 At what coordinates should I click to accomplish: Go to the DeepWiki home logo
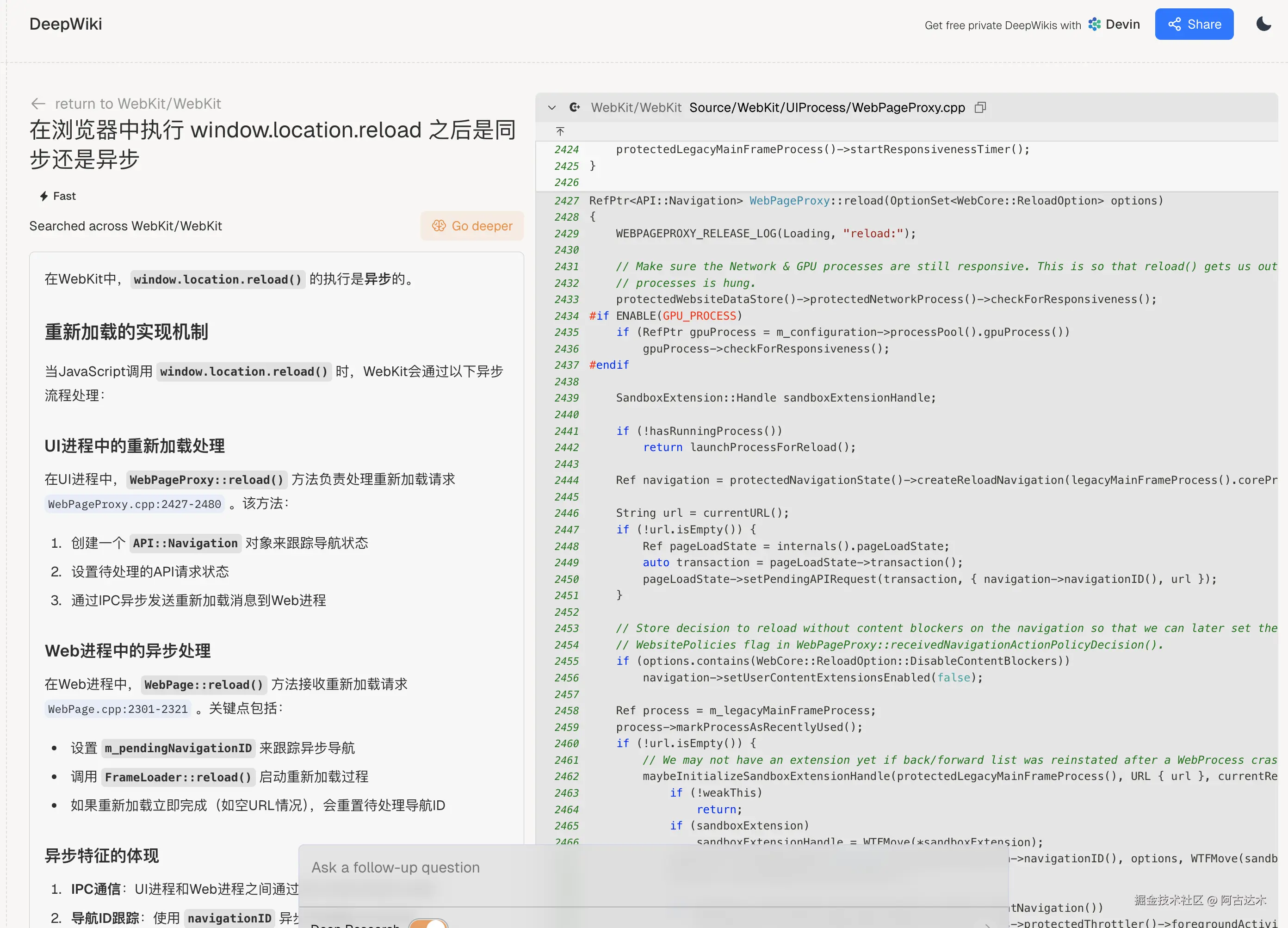click(x=66, y=24)
